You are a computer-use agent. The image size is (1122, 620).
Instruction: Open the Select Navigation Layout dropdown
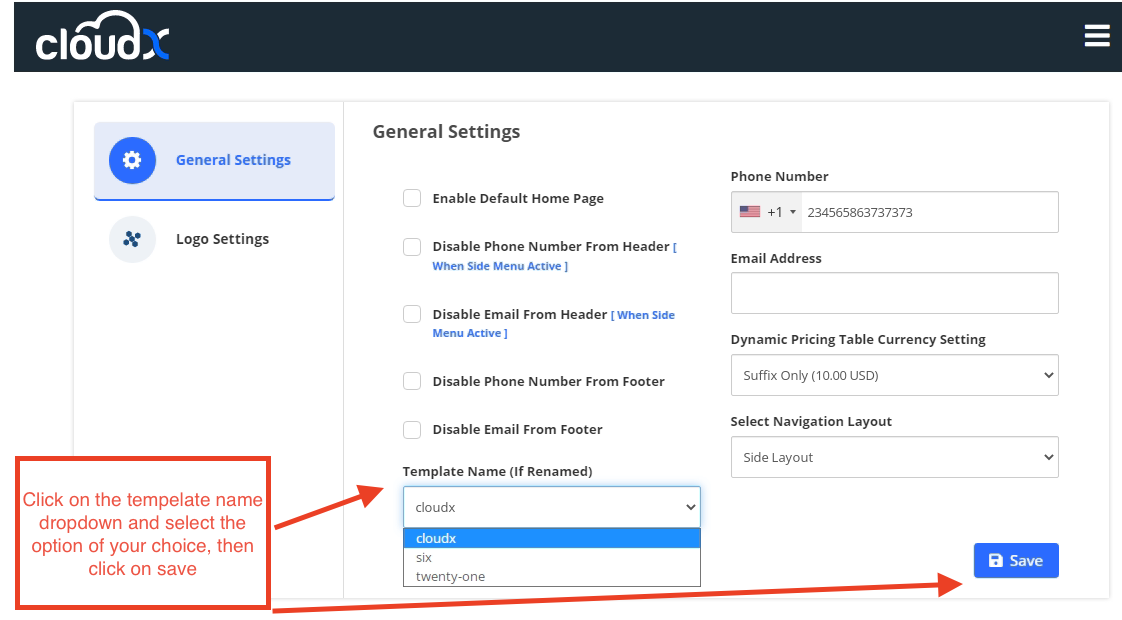[894, 457]
